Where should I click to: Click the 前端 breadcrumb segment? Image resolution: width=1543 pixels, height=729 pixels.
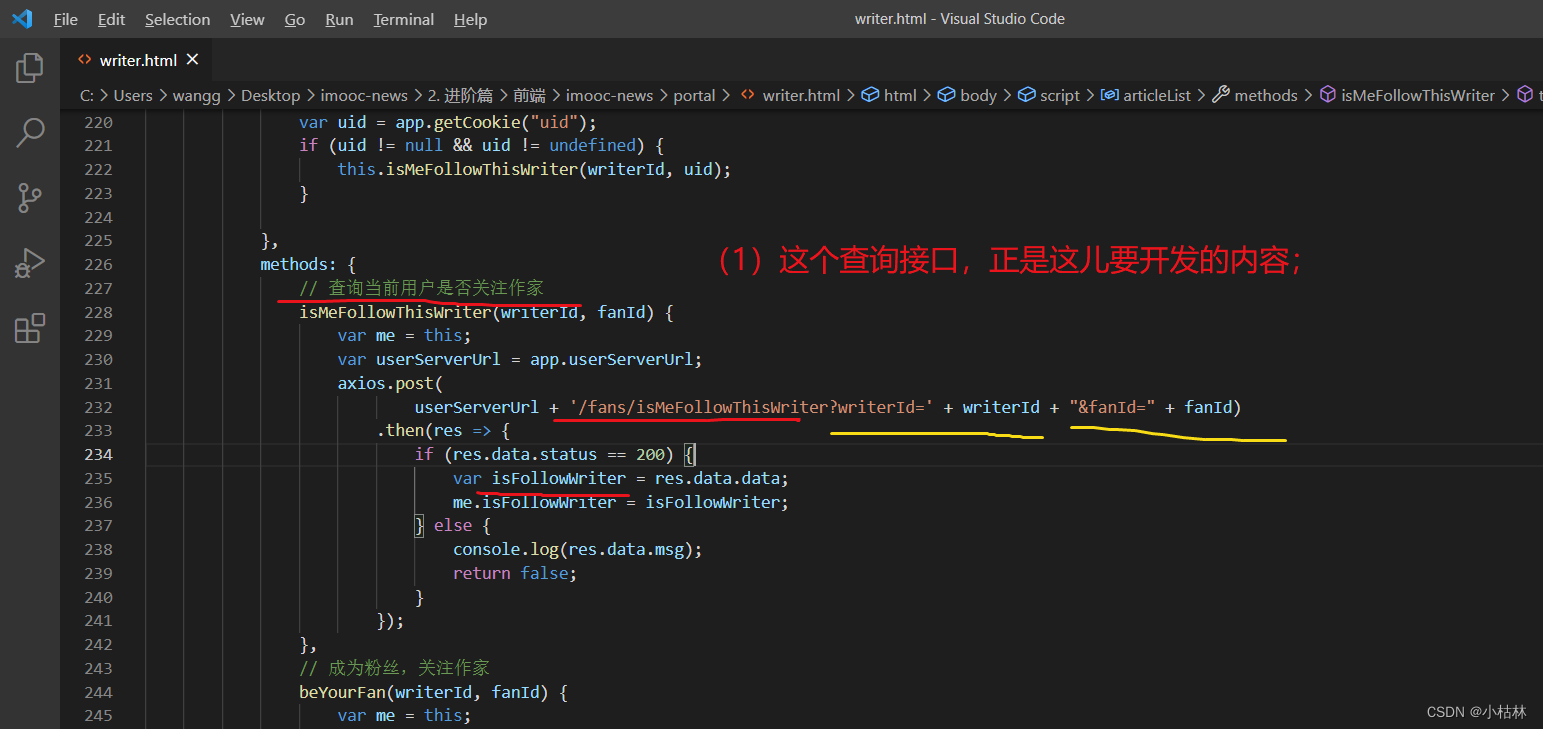point(530,95)
